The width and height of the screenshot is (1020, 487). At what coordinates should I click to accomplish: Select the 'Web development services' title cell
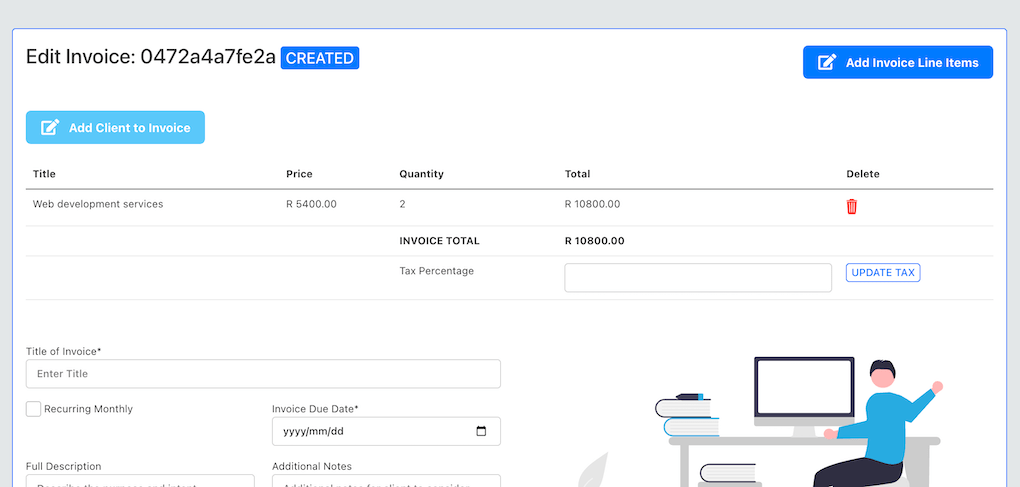(x=98, y=204)
